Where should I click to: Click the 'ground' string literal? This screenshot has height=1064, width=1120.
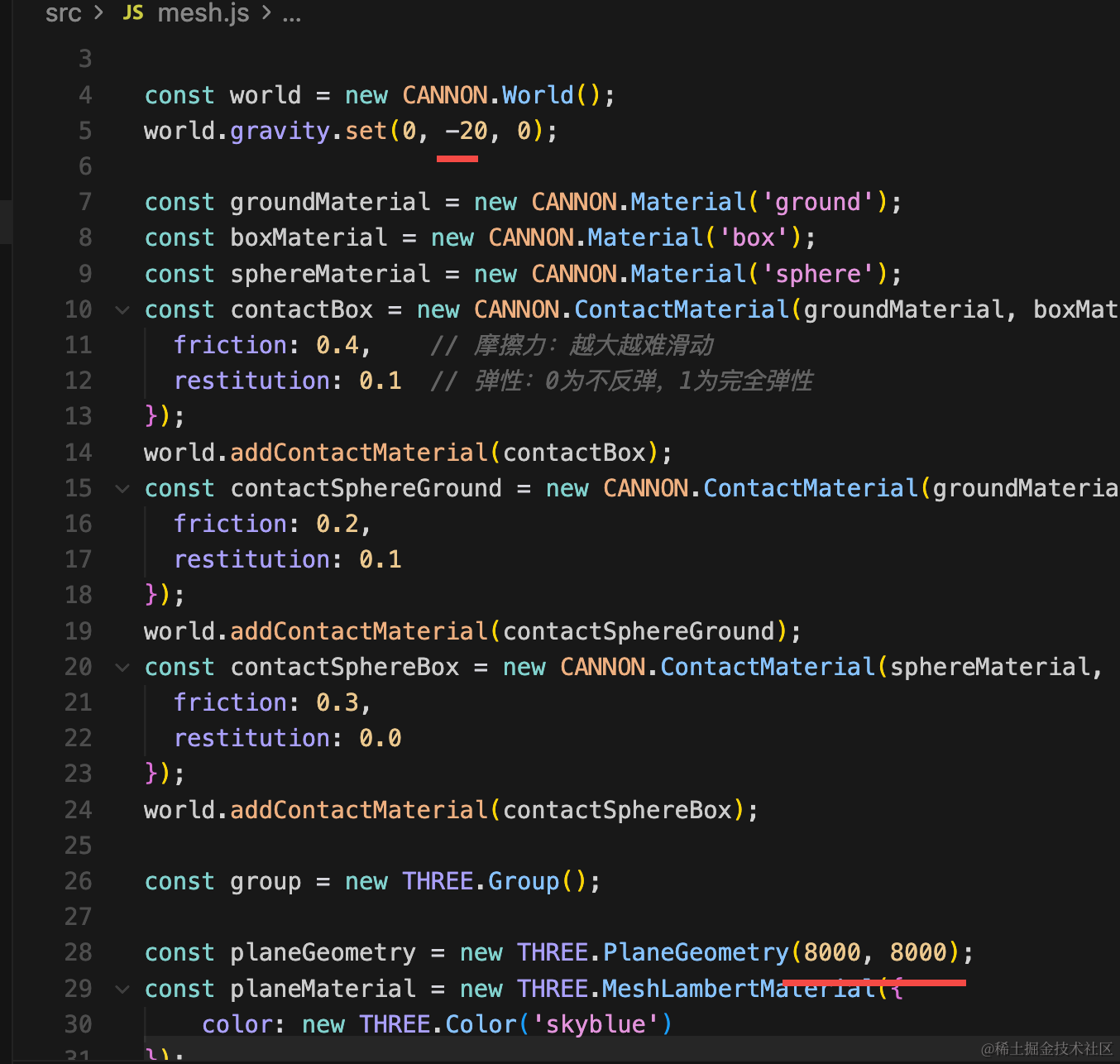coord(818,202)
